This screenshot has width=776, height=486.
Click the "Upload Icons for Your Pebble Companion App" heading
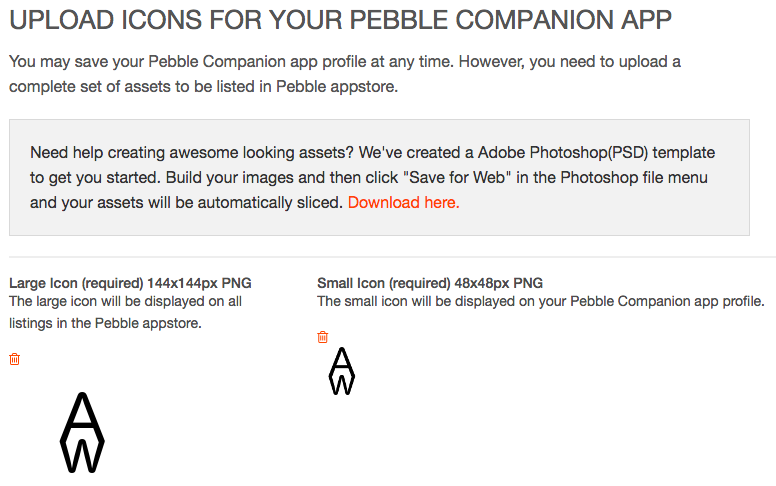tap(340, 20)
